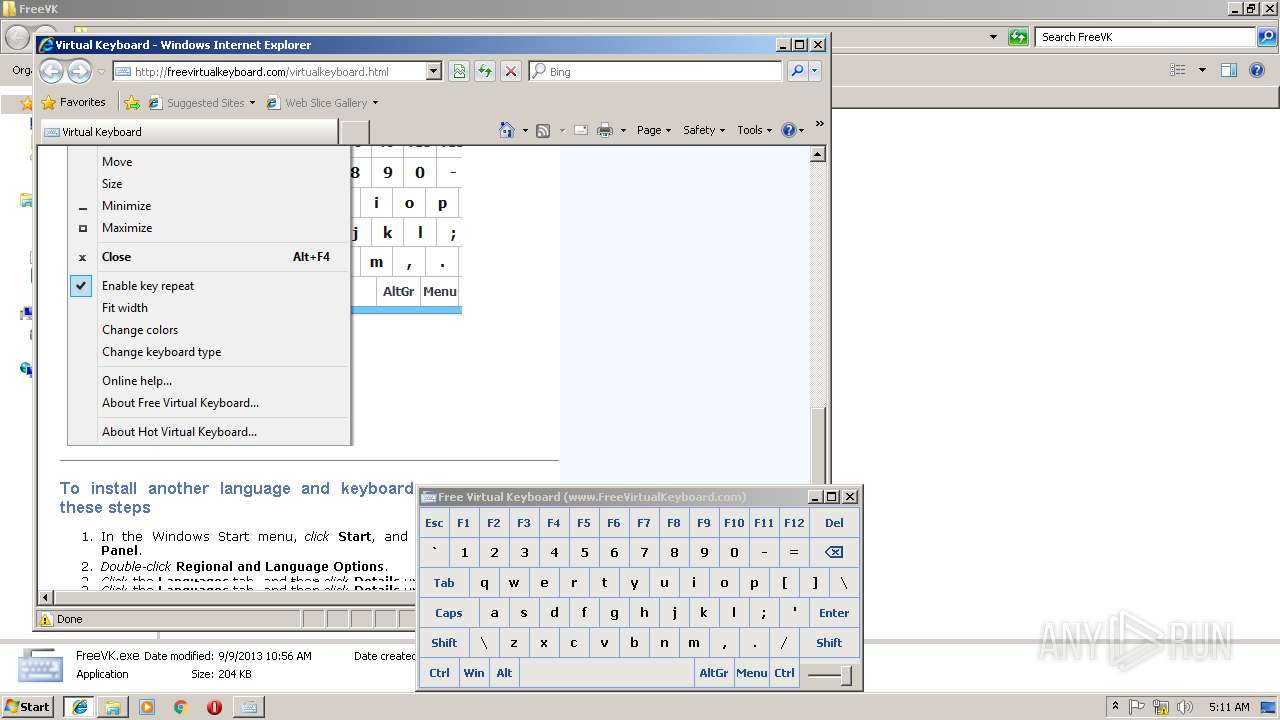
Task: Toggle the right Shift key on keyboard
Action: tap(829, 643)
